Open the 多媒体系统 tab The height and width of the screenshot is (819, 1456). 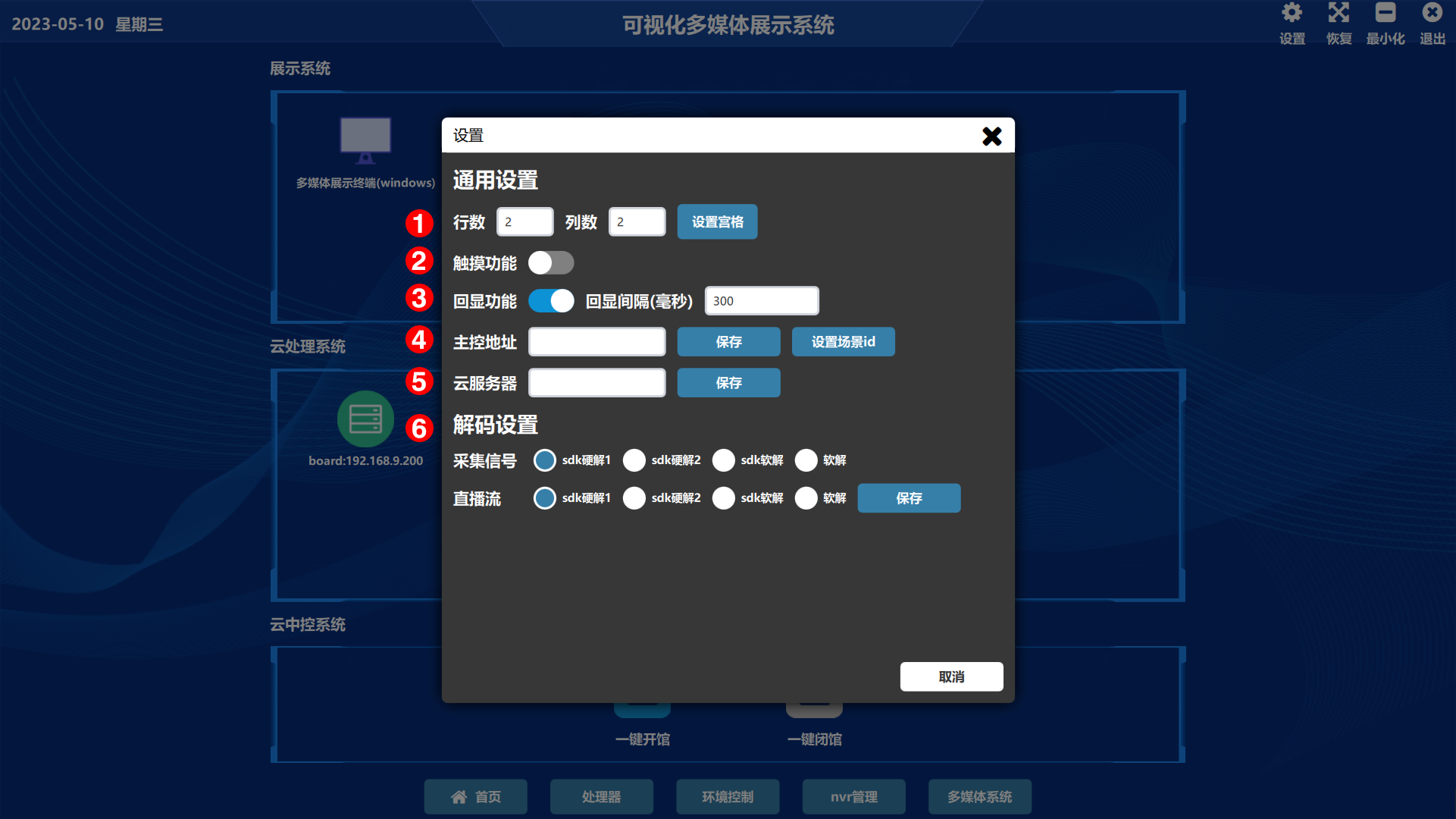coord(979,797)
